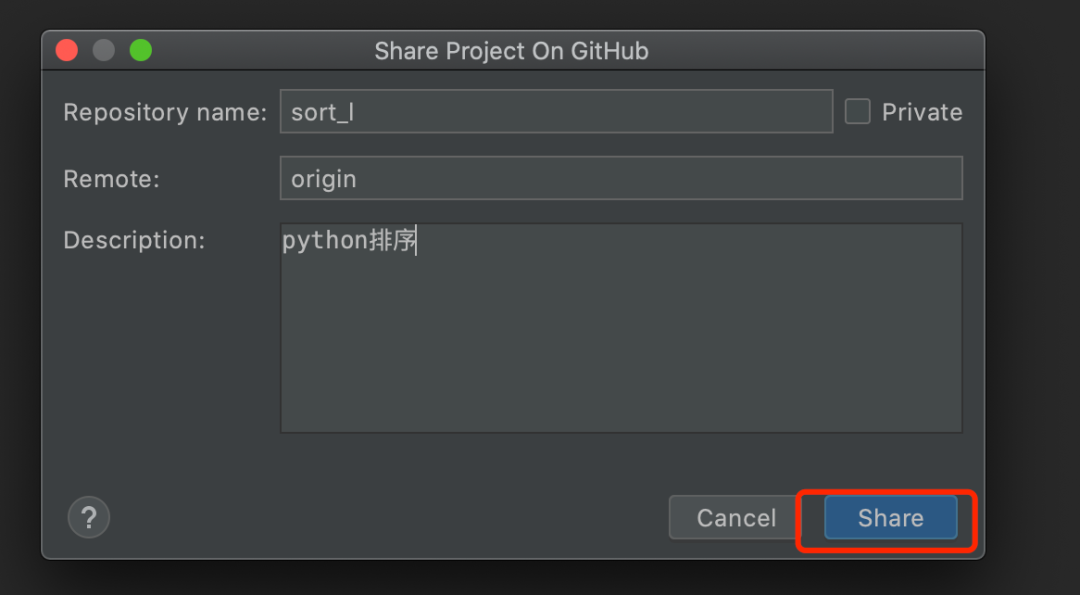This screenshot has height=595, width=1080.
Task: Click blank dialog area left of Cancel
Action: (400, 517)
